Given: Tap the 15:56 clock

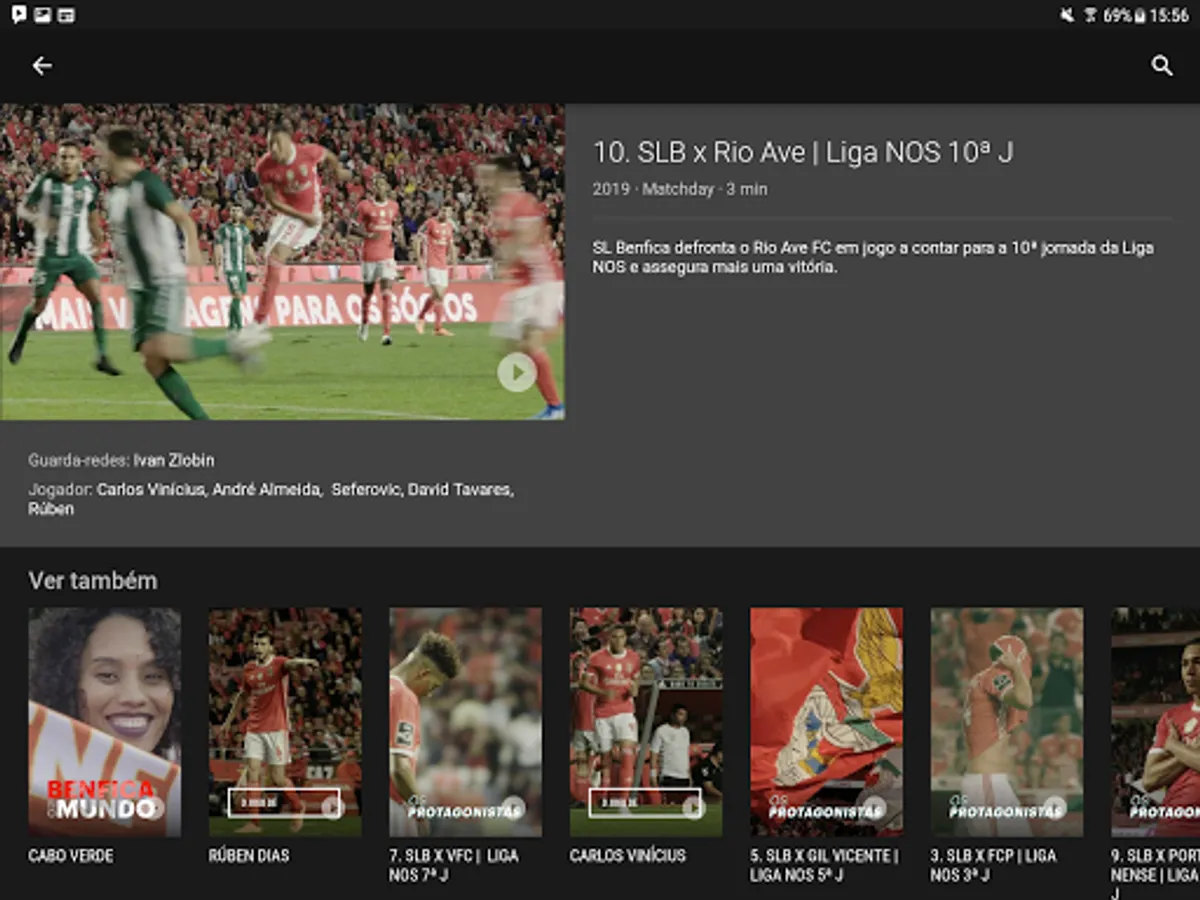Looking at the screenshot, I should coord(1169,15).
